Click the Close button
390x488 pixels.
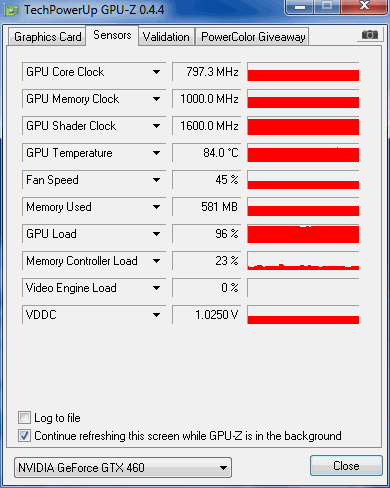(x=346, y=466)
